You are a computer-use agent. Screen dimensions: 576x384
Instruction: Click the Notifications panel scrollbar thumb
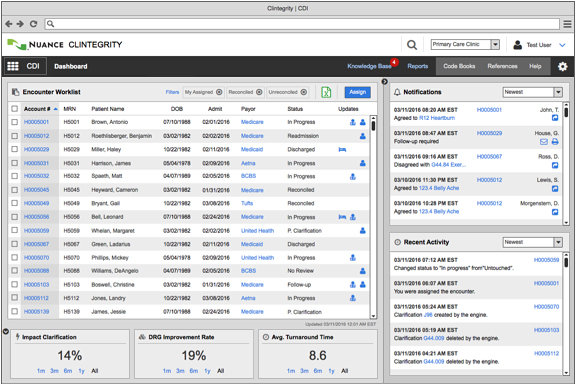[x=566, y=112]
